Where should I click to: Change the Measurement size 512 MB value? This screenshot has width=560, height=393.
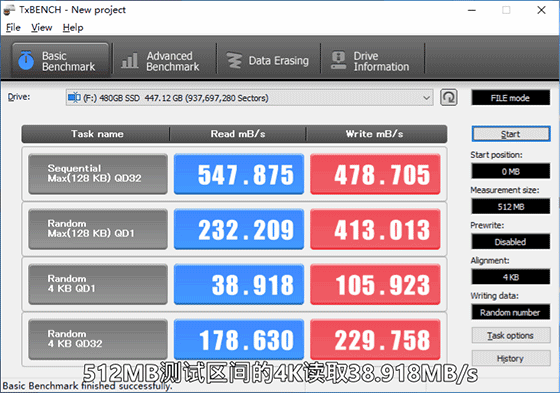coord(510,207)
